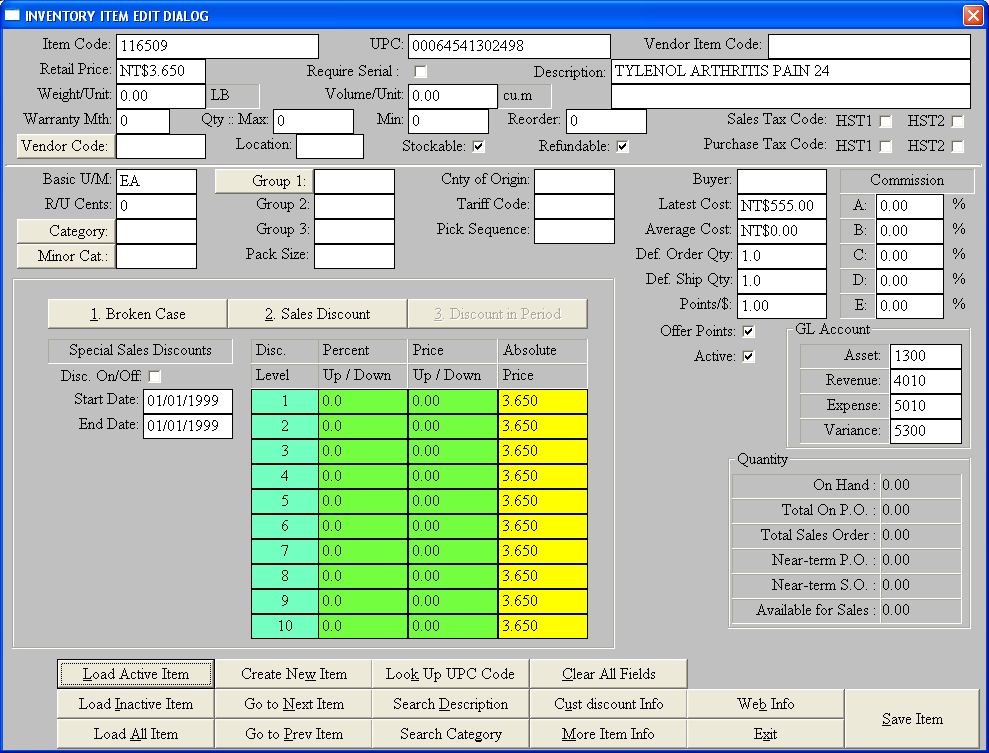
Task: Switch to the Broken Case tab
Action: (138, 314)
